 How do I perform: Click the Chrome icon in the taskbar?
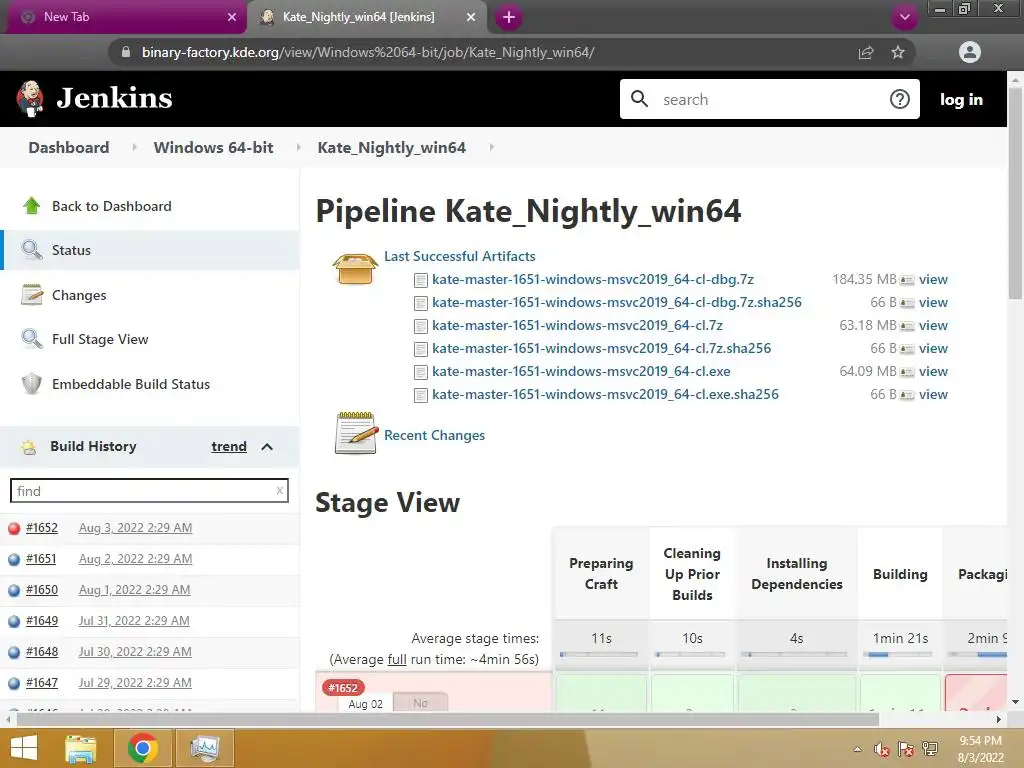pyautogui.click(x=143, y=748)
